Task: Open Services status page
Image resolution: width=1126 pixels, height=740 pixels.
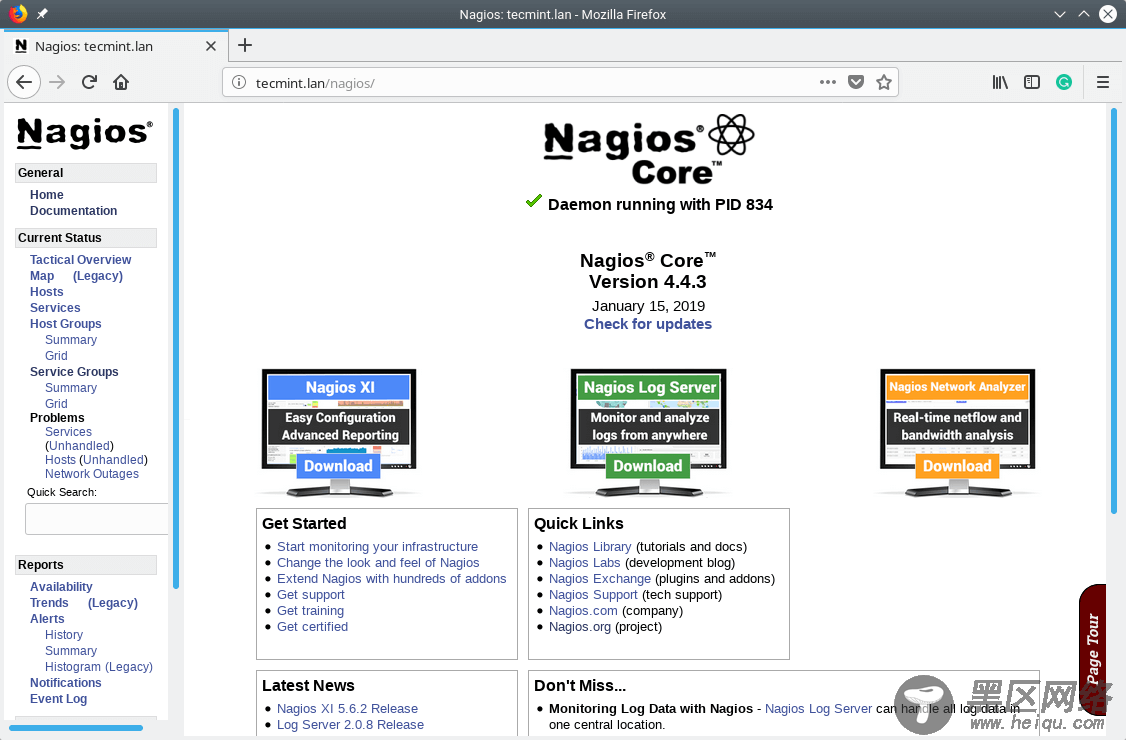Action: click(55, 307)
